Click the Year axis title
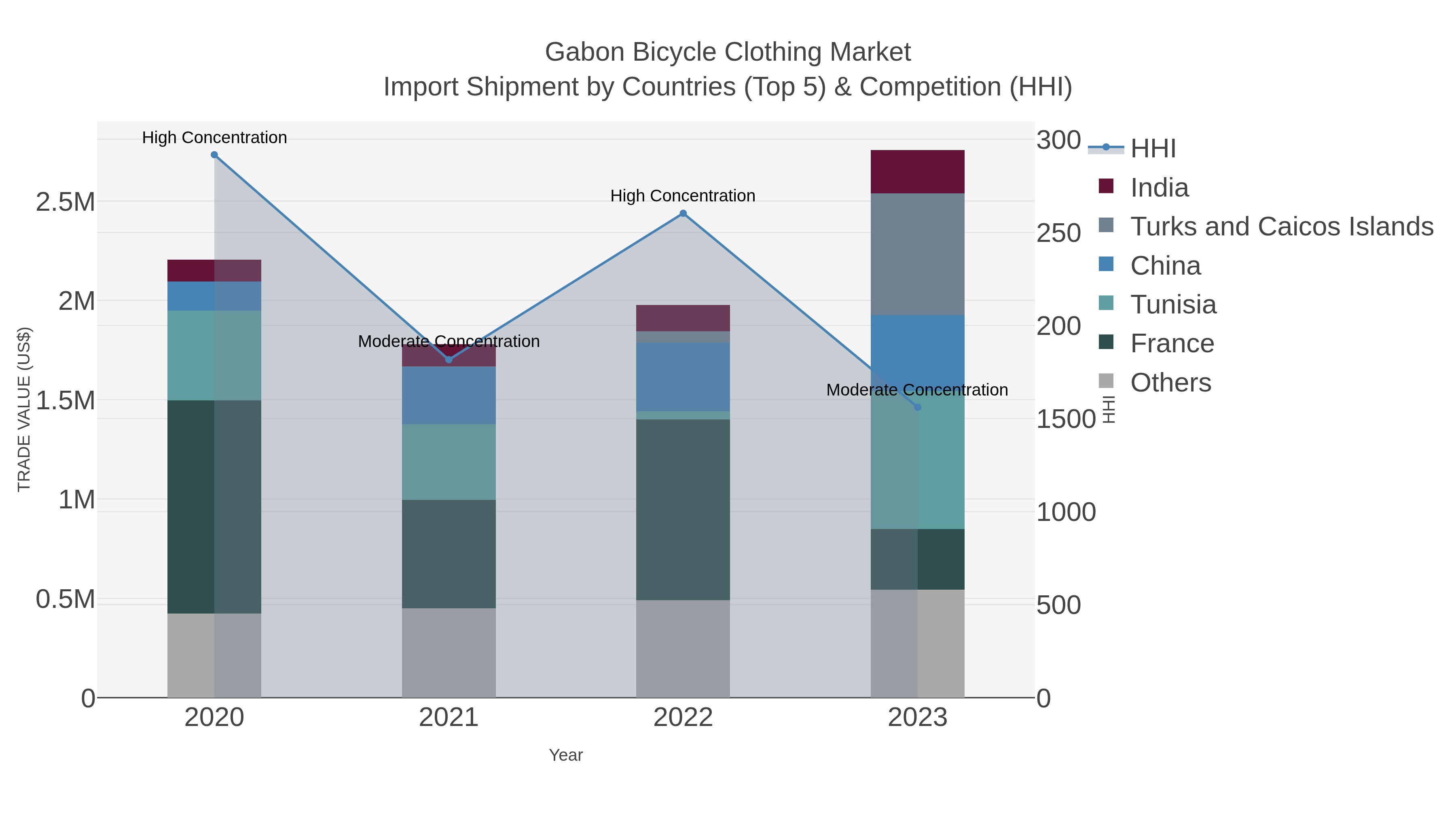 pyautogui.click(x=566, y=755)
